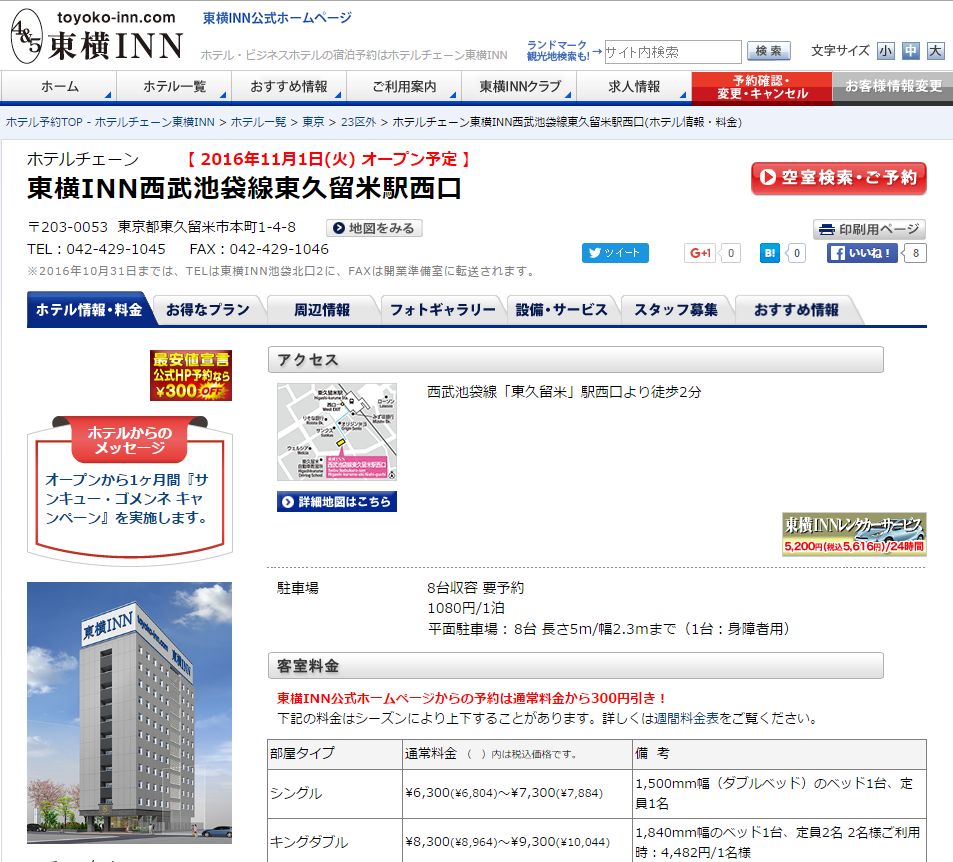
Task: Click the 最安値宣言 ¥300 OFF banner
Action: pyautogui.click(x=191, y=375)
